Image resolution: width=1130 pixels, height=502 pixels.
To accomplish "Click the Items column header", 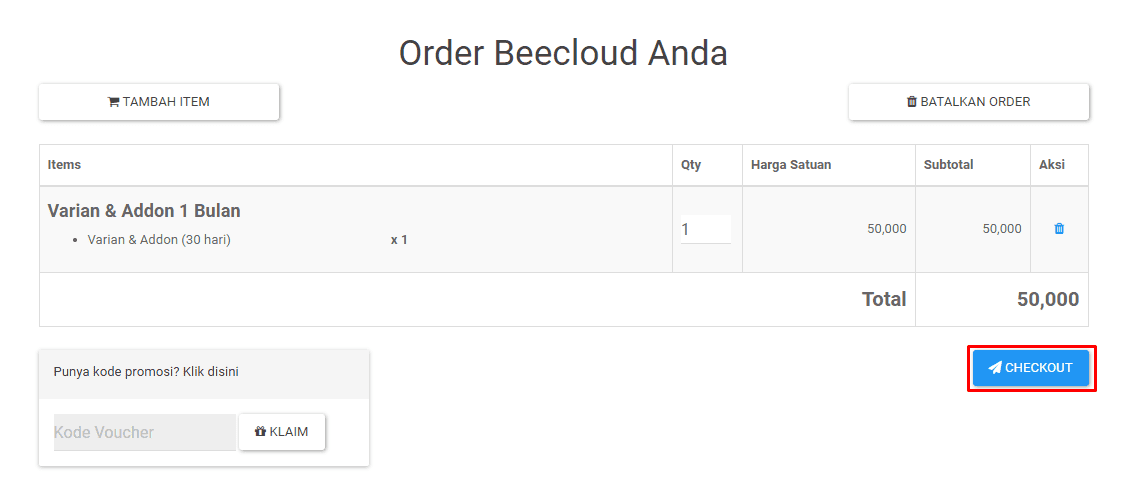I will (x=64, y=165).
